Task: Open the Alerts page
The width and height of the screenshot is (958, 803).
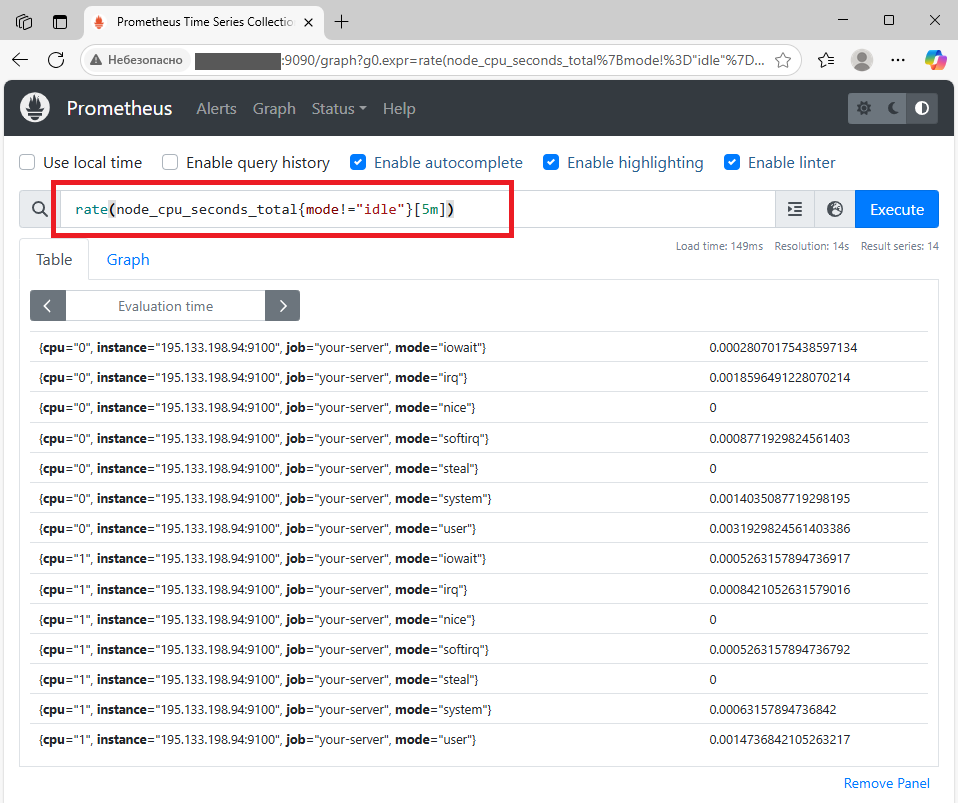Action: (x=216, y=109)
